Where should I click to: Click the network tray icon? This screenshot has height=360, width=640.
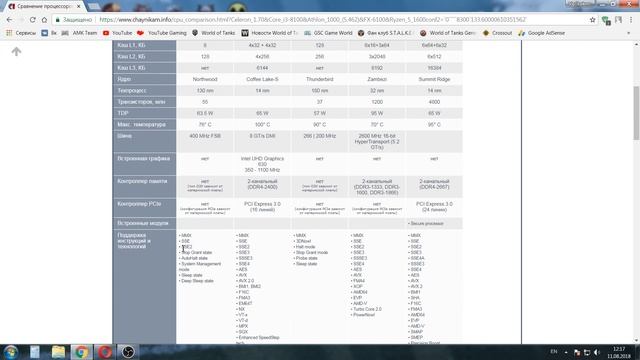pos(587,352)
